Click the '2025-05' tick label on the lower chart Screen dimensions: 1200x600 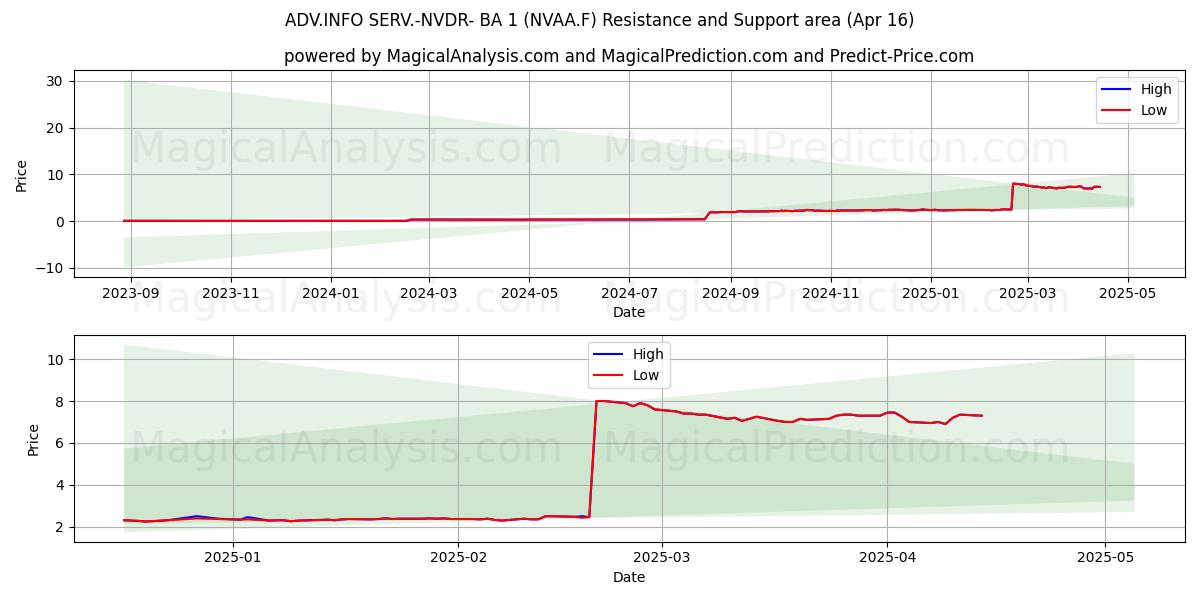1105,558
